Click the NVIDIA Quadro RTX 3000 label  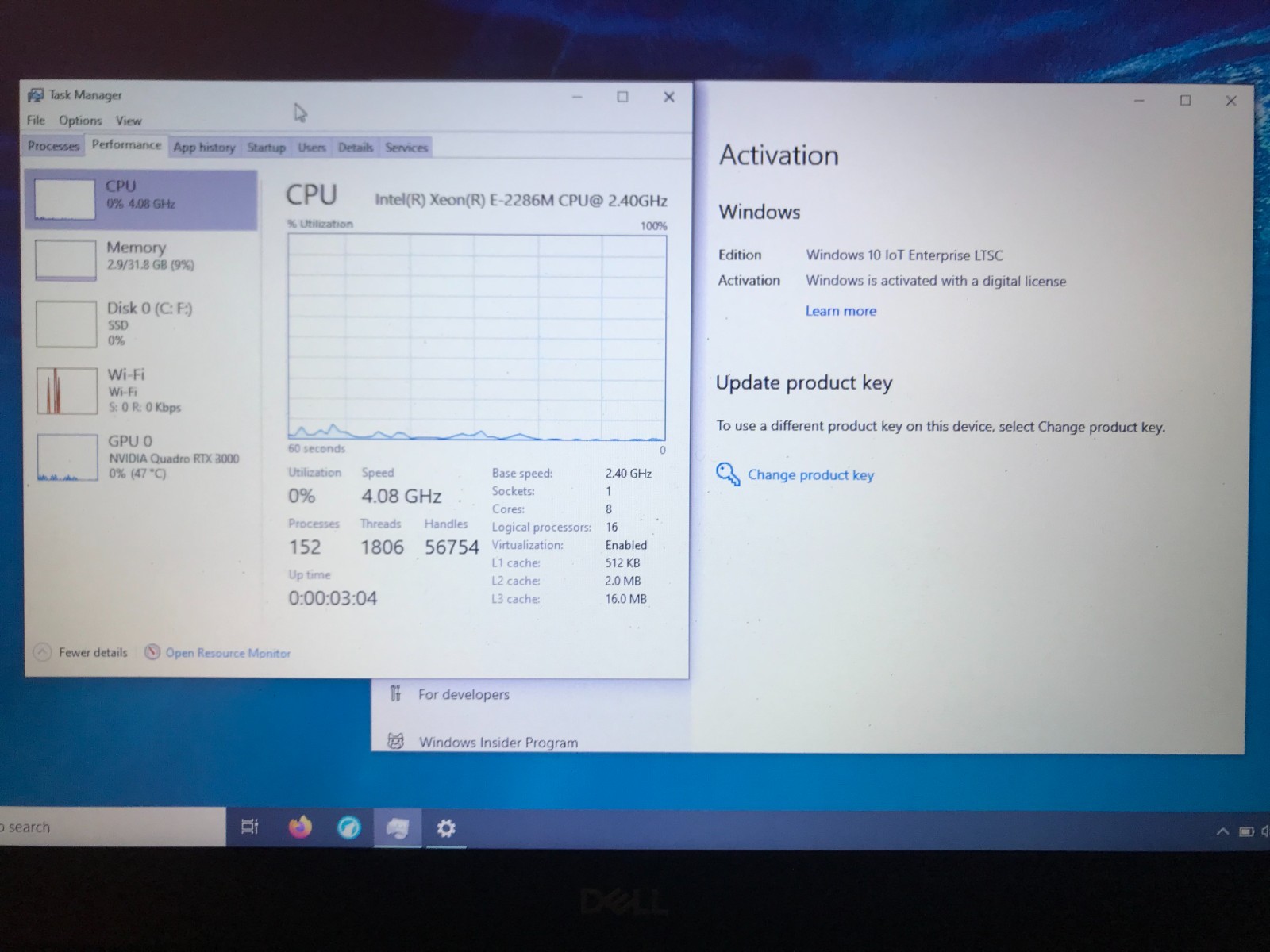pos(174,458)
